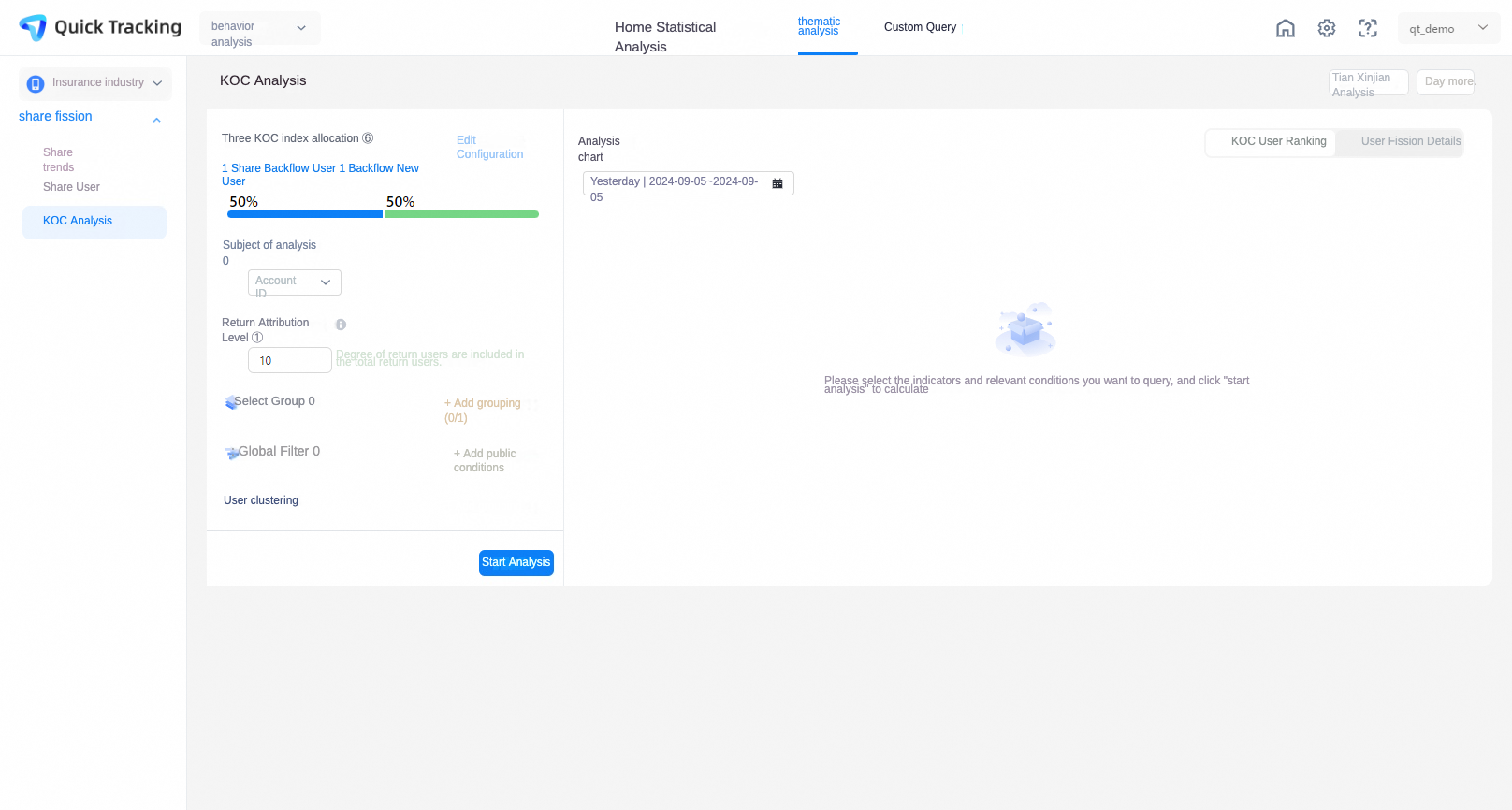Click the info icon beside Return Attribution Level
This screenshot has height=810, width=1512.
341,325
